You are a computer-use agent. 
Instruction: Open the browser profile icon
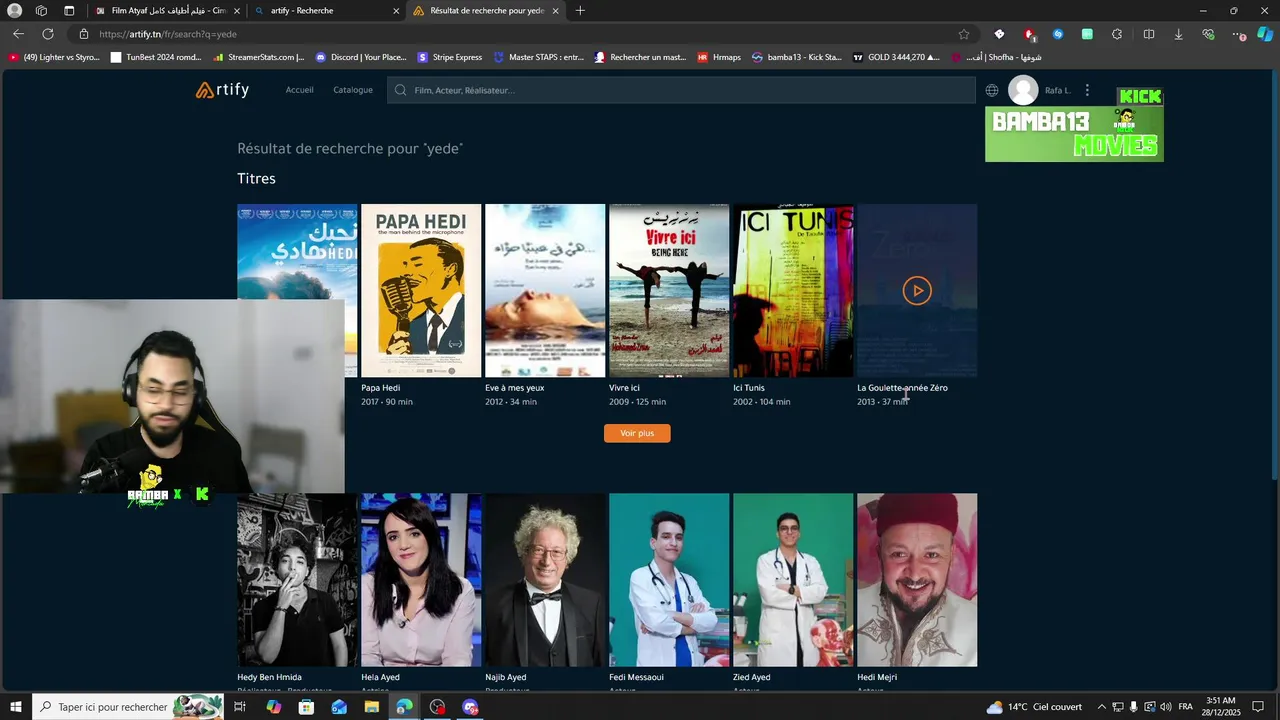15,11
